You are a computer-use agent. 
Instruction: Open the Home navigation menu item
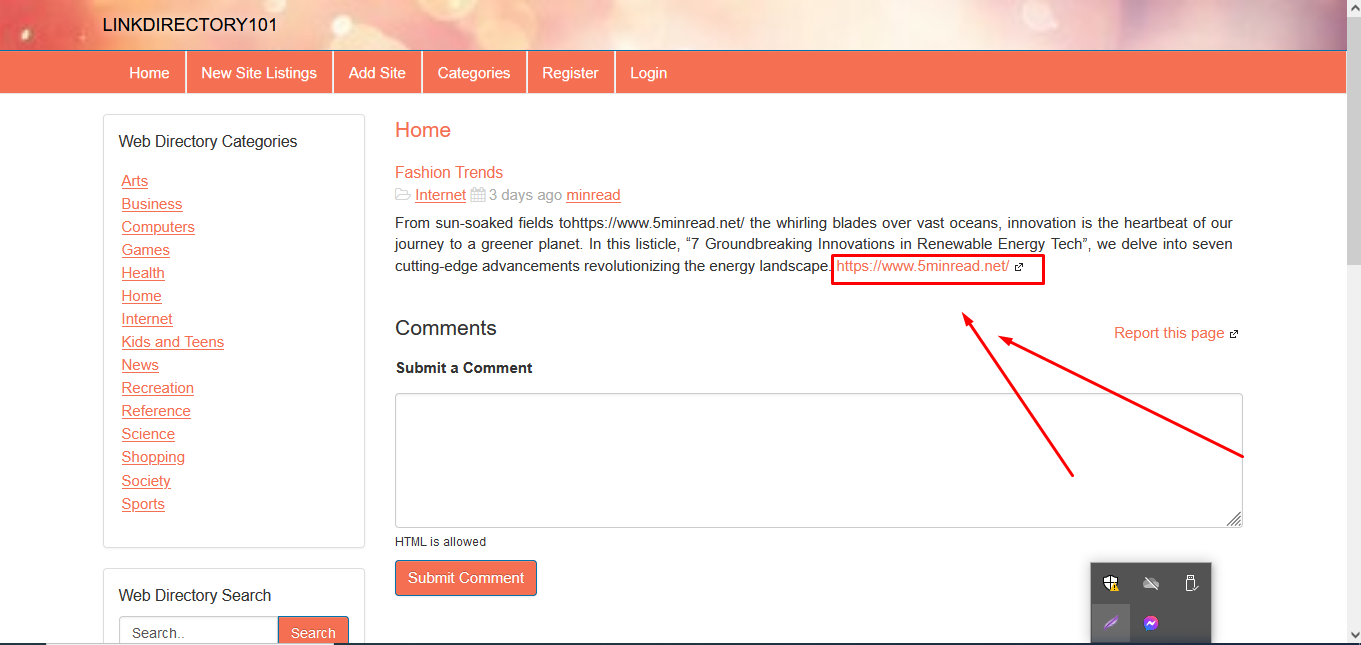[x=149, y=73]
